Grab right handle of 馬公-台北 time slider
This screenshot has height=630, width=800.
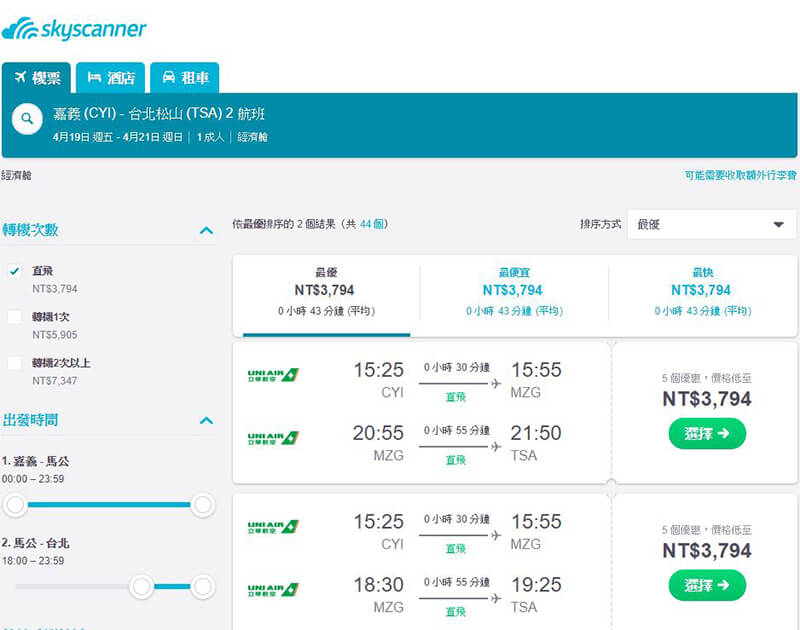pyautogui.click(x=203, y=587)
